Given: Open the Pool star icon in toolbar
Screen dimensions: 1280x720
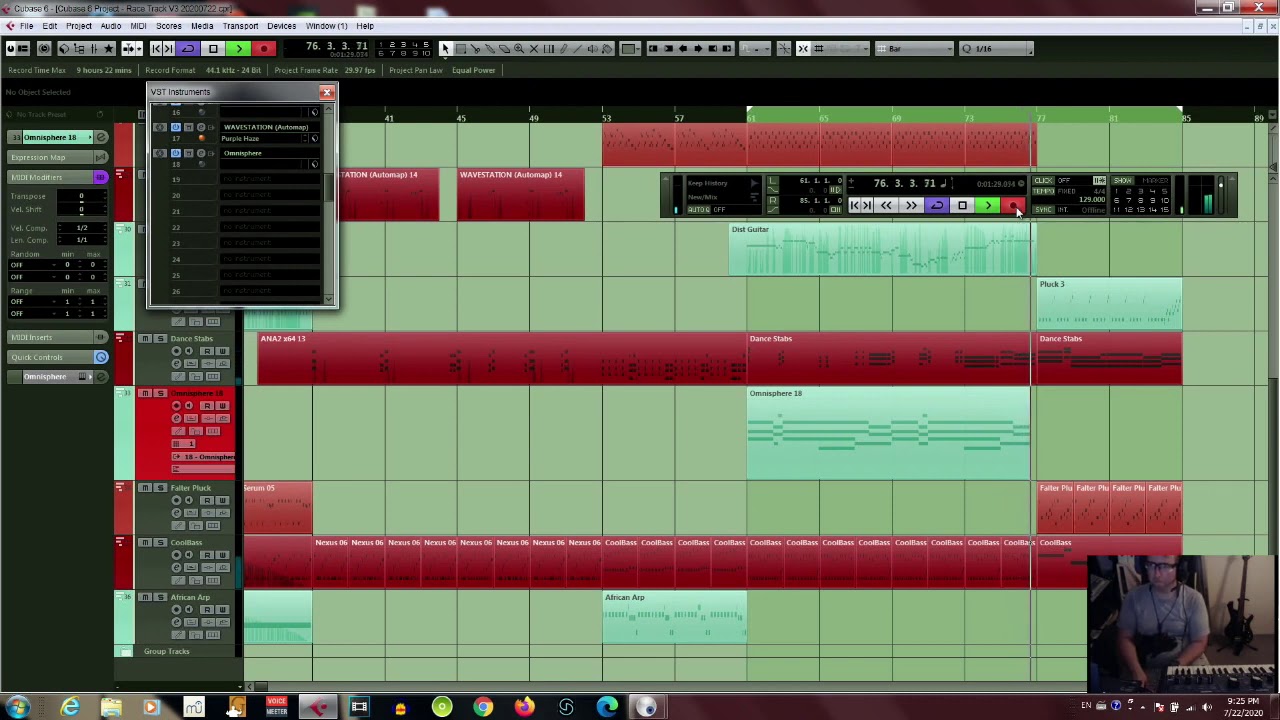Looking at the screenshot, I should tap(109, 48).
